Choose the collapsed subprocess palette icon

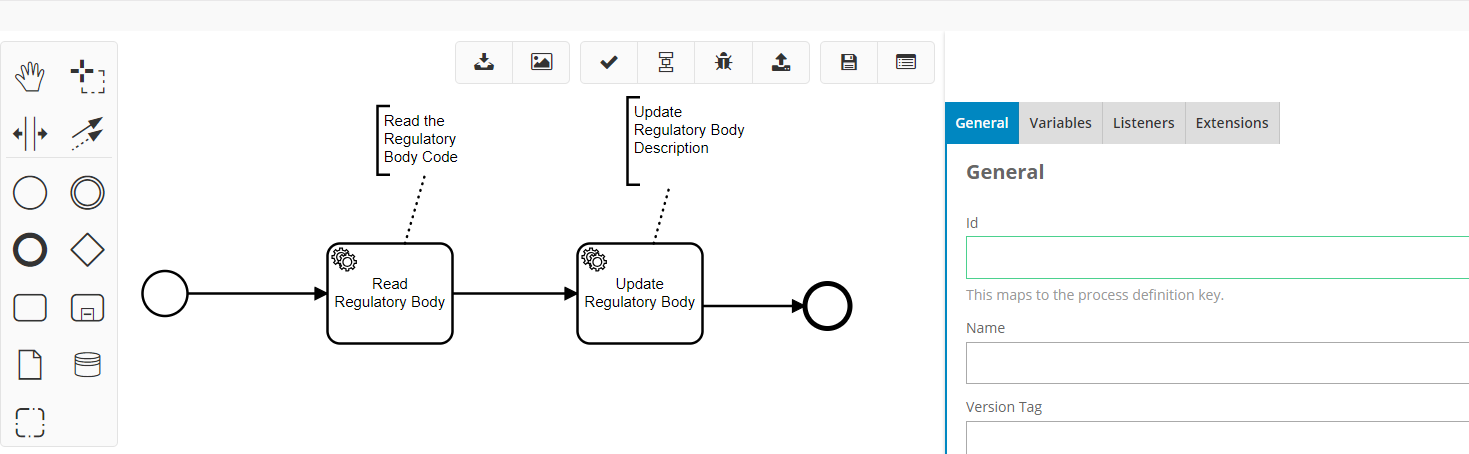[88, 308]
